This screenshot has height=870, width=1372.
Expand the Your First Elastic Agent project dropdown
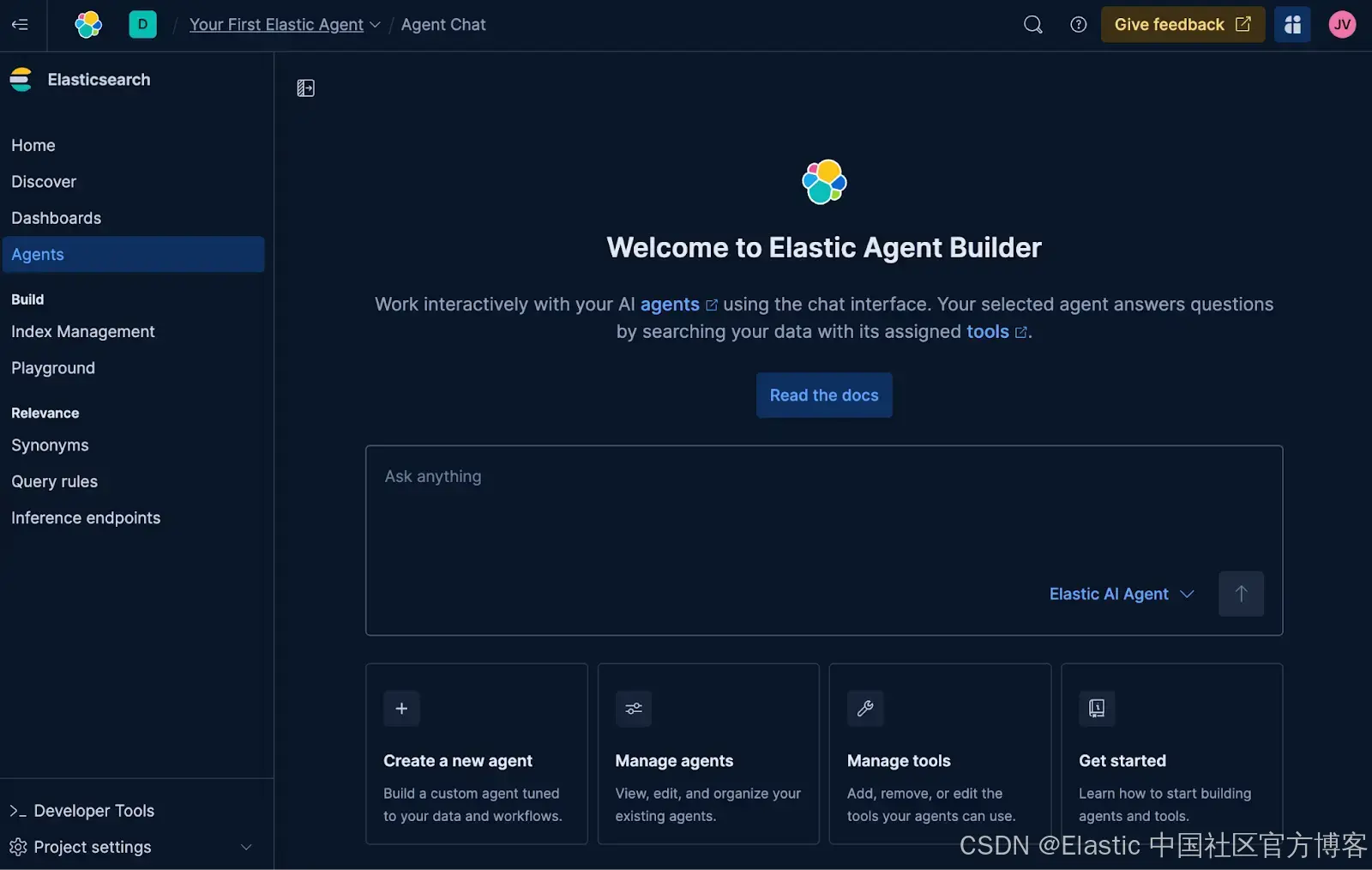375,25
